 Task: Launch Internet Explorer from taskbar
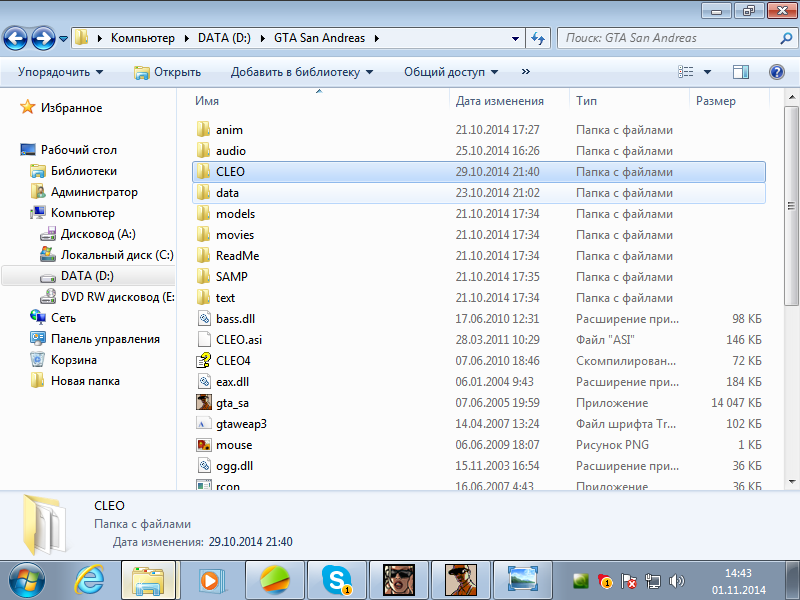coord(90,581)
